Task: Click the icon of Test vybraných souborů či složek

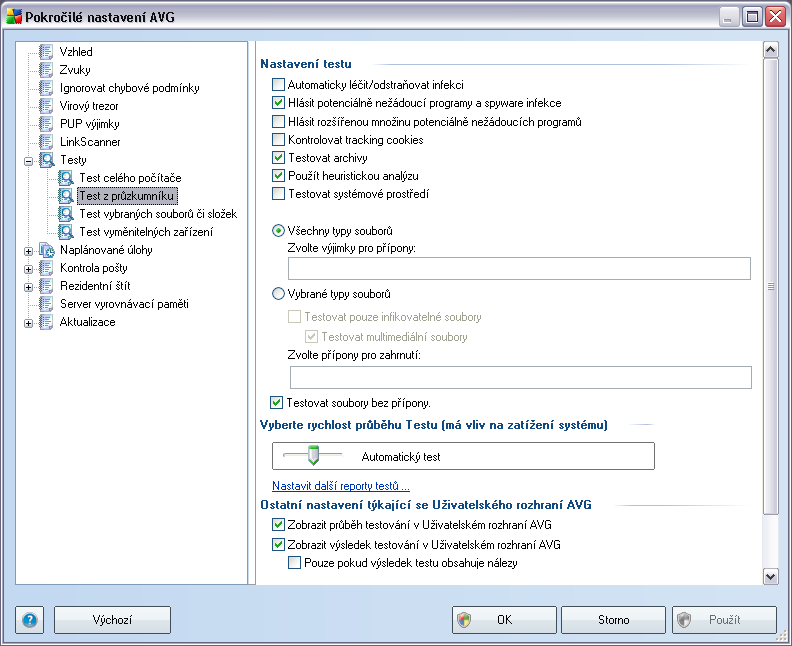Action: [x=66, y=214]
